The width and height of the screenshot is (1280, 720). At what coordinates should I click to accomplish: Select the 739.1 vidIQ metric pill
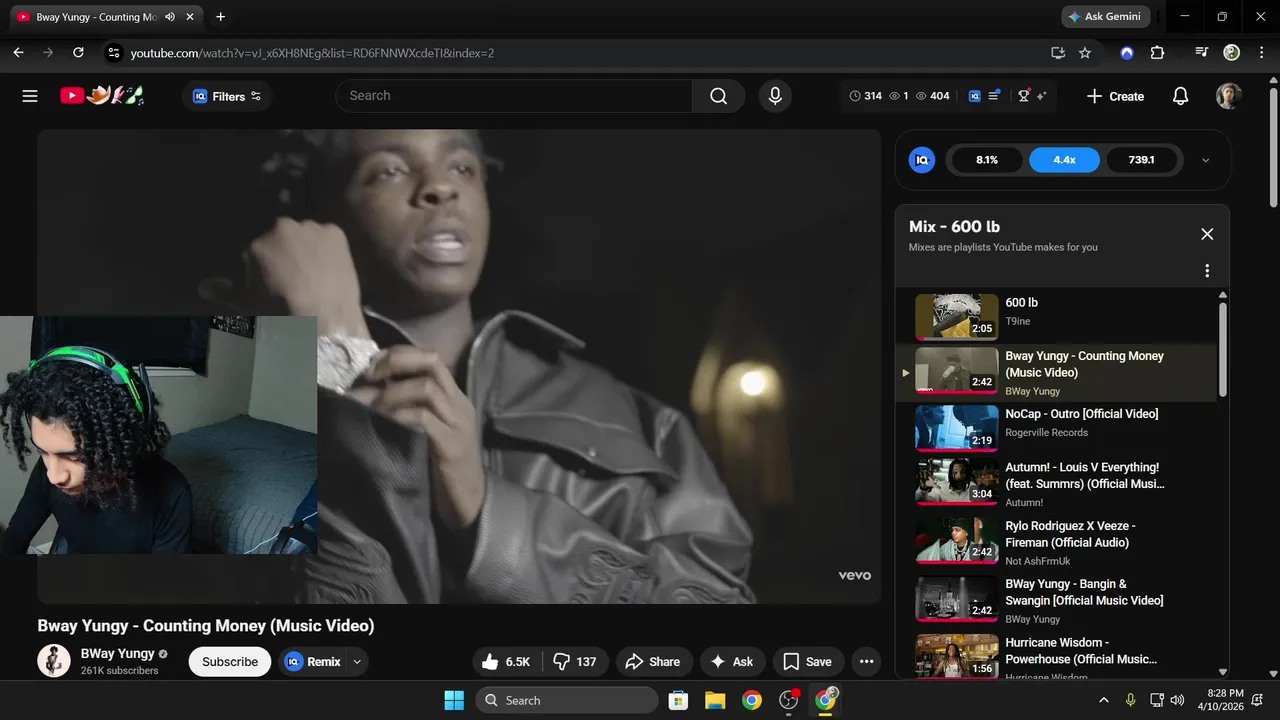click(1142, 160)
